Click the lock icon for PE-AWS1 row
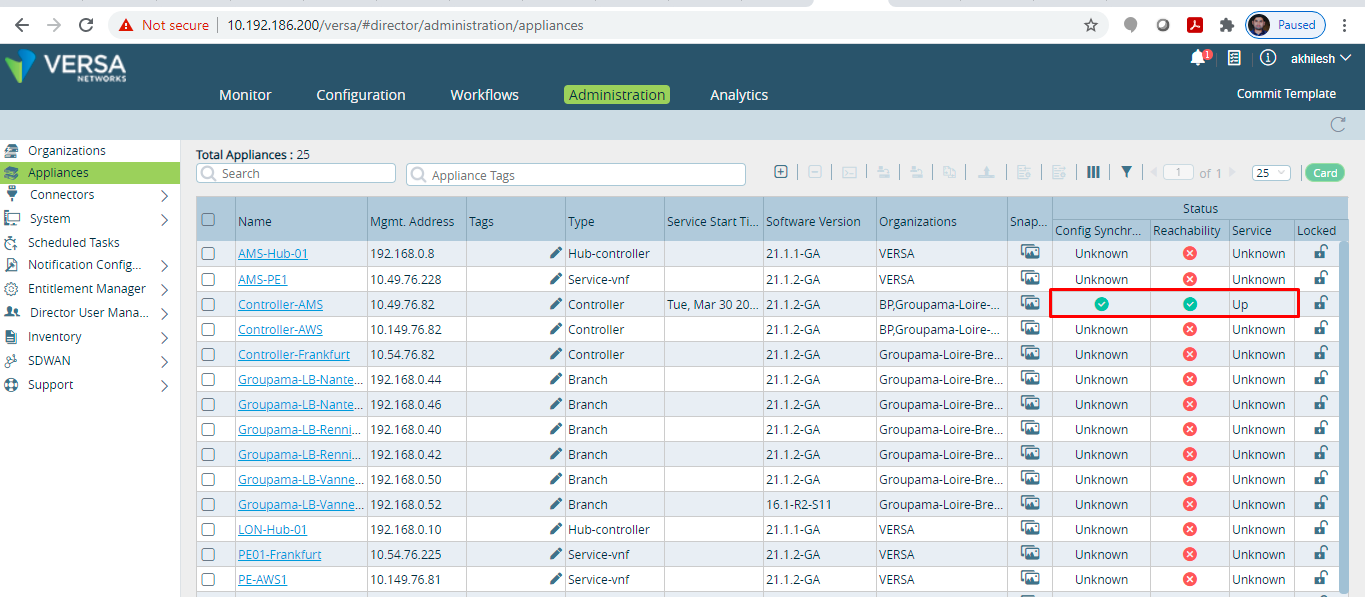The width and height of the screenshot is (1365, 597). pyautogui.click(x=1320, y=577)
